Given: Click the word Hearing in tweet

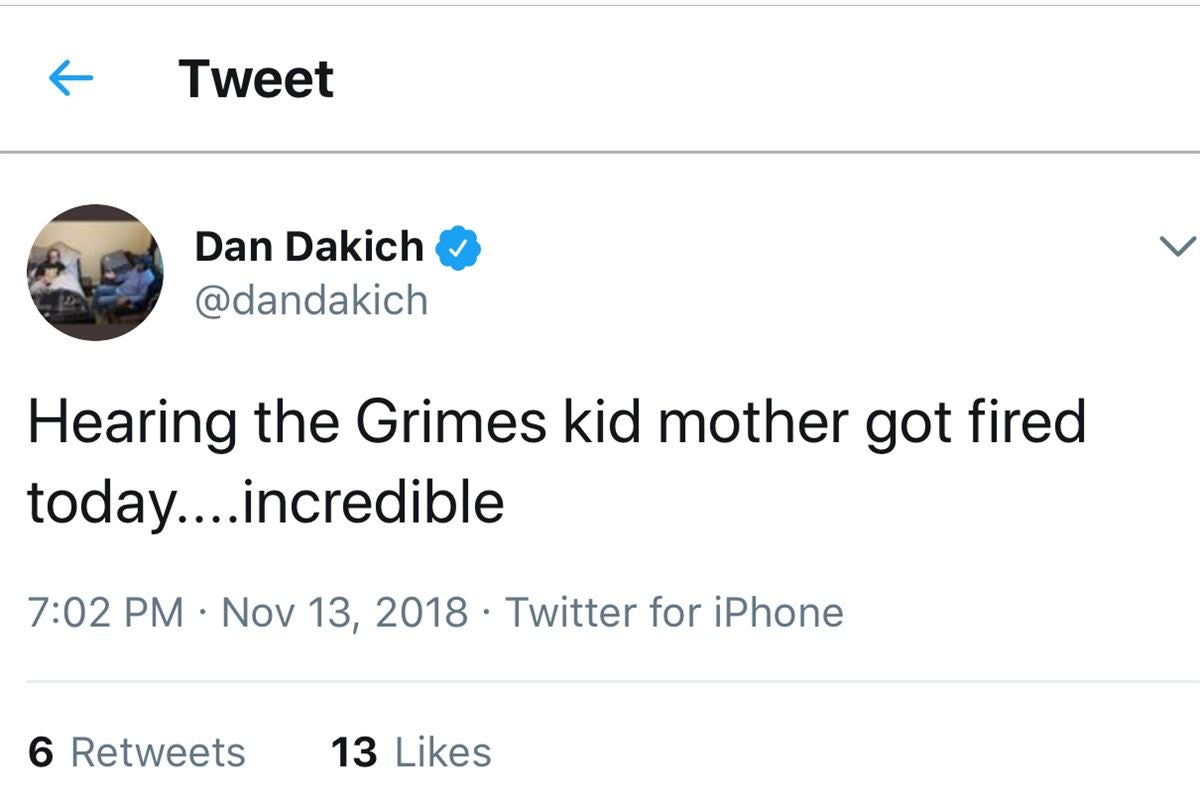Looking at the screenshot, I should pyautogui.click(x=132, y=424).
